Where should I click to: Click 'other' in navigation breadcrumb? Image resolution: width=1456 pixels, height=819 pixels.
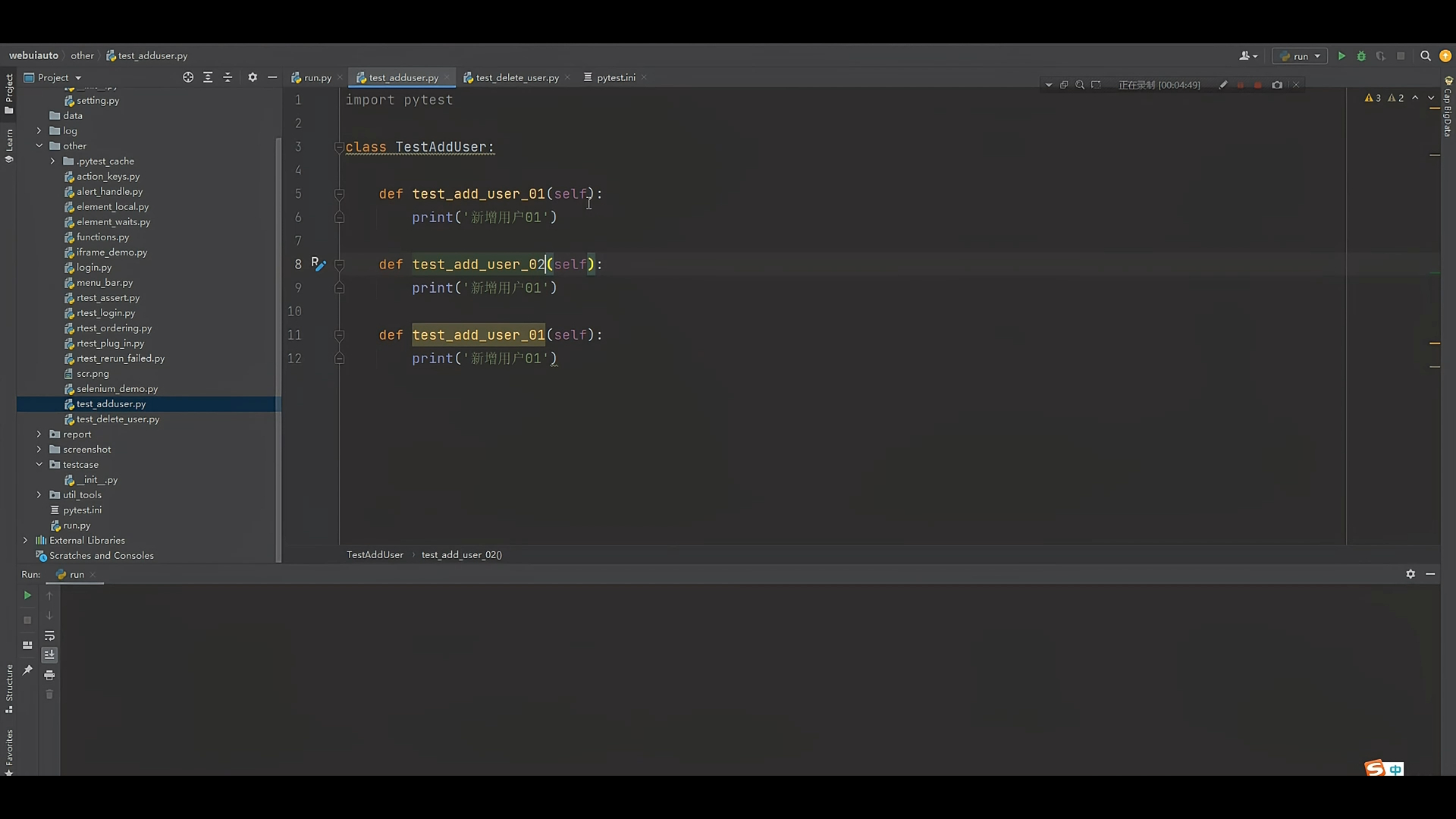click(82, 55)
